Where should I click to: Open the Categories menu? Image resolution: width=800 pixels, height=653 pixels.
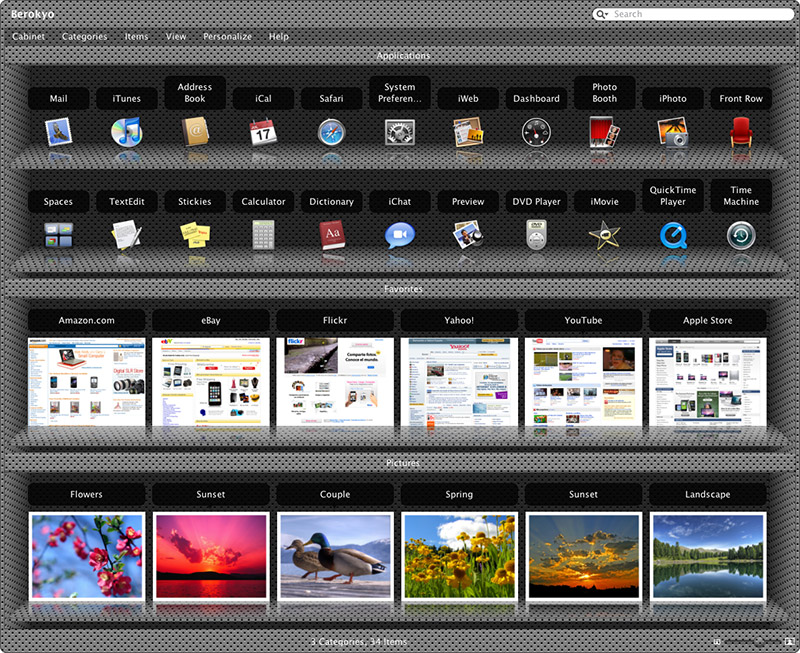(x=85, y=37)
